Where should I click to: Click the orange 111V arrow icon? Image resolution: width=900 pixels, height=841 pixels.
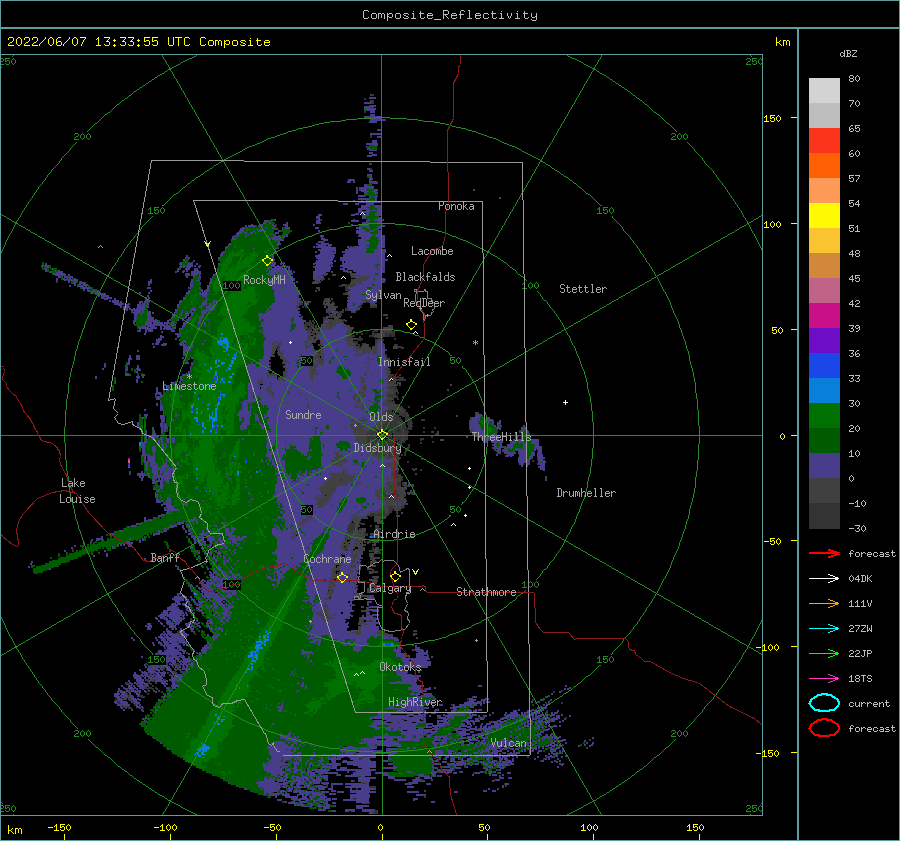point(824,603)
